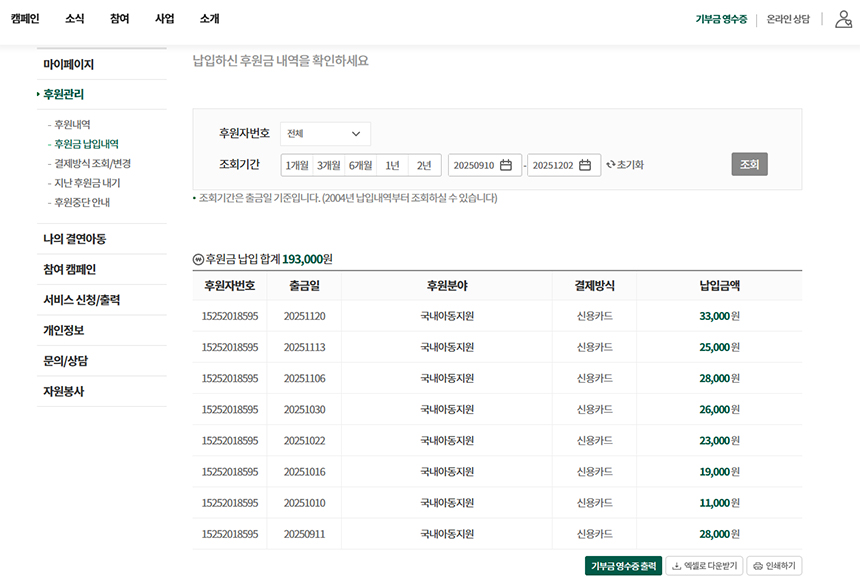860x580 pixels.
Task: Select the 2년 period option
Action: pos(424,165)
